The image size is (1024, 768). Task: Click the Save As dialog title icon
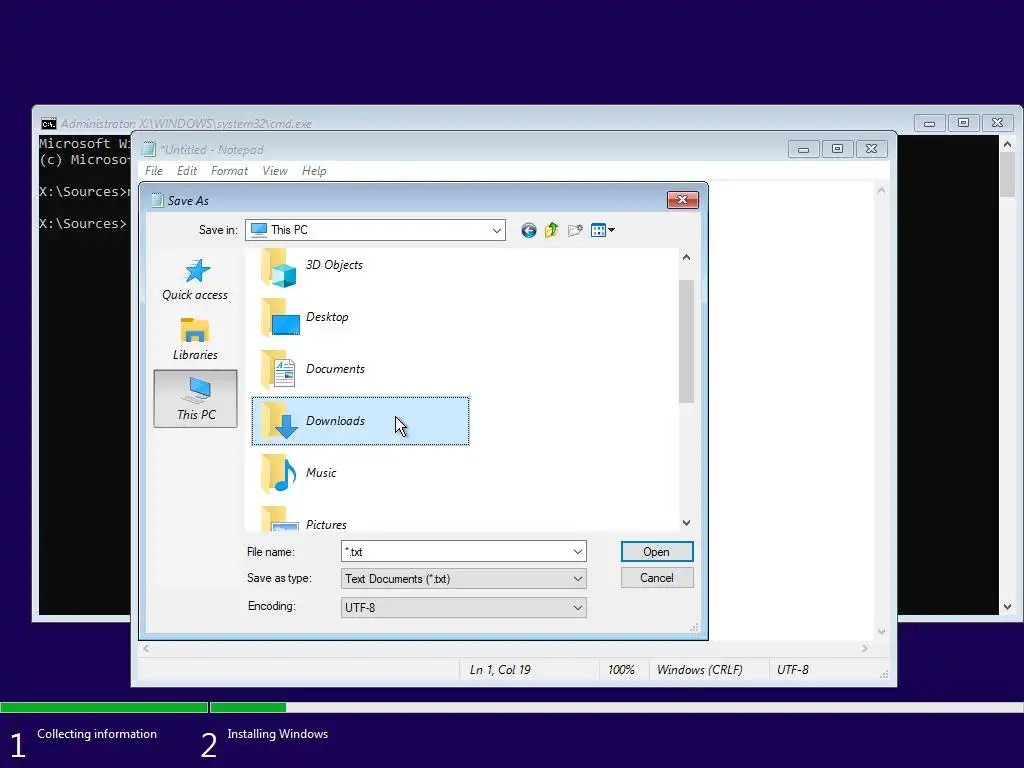[x=157, y=200]
